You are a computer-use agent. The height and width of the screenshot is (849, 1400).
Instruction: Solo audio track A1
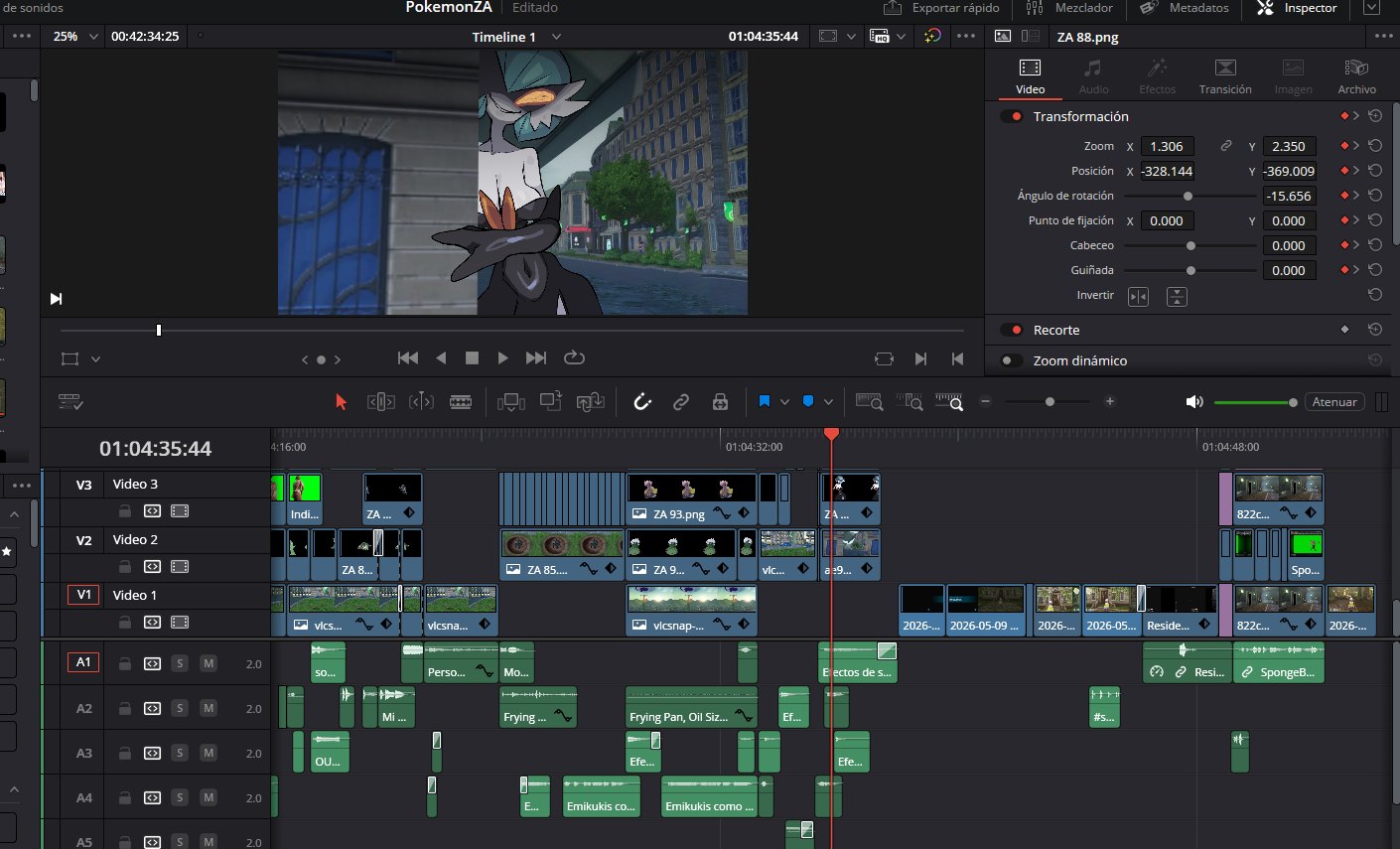pos(180,663)
